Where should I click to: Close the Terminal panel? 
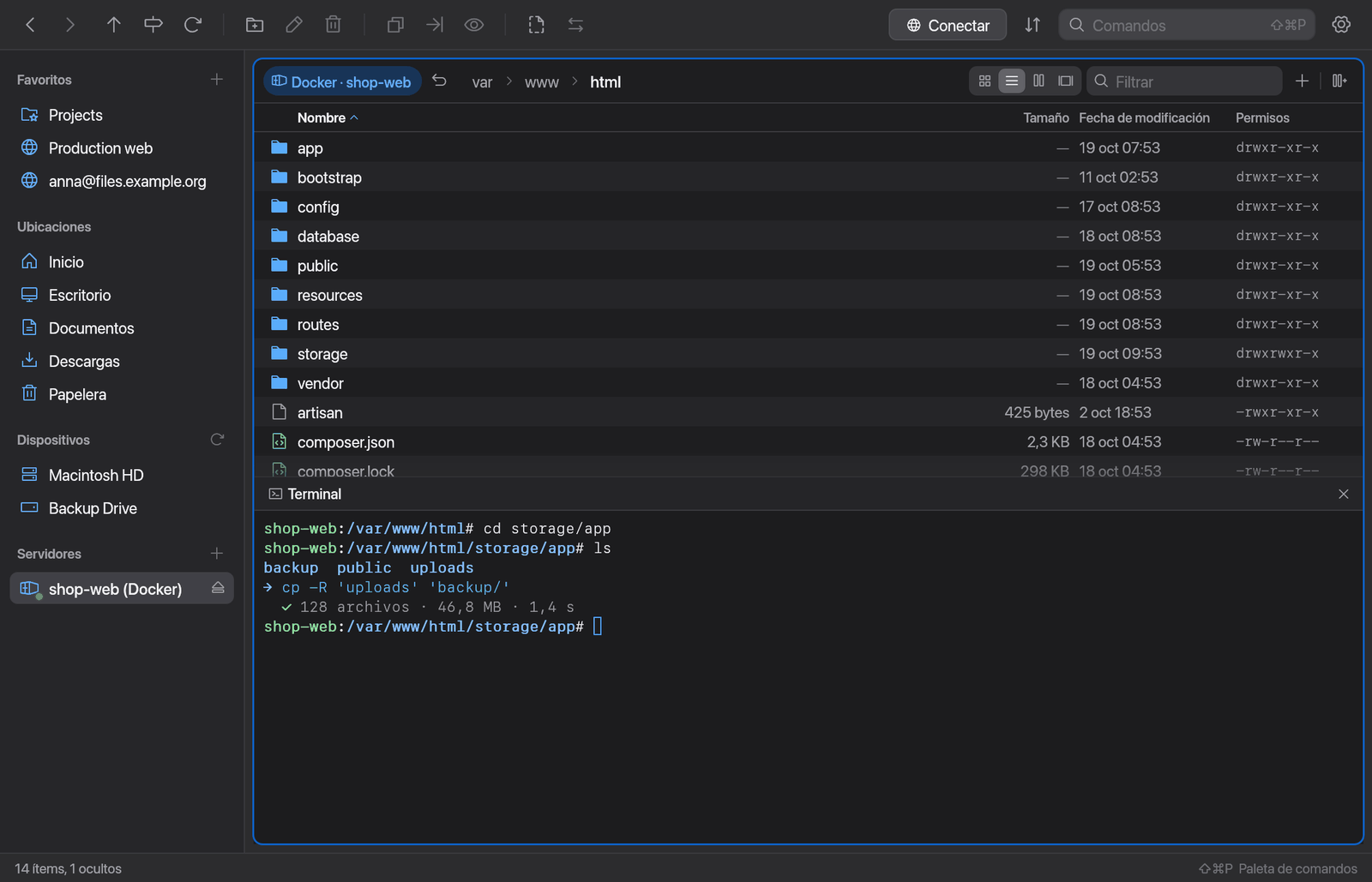tap(1344, 494)
